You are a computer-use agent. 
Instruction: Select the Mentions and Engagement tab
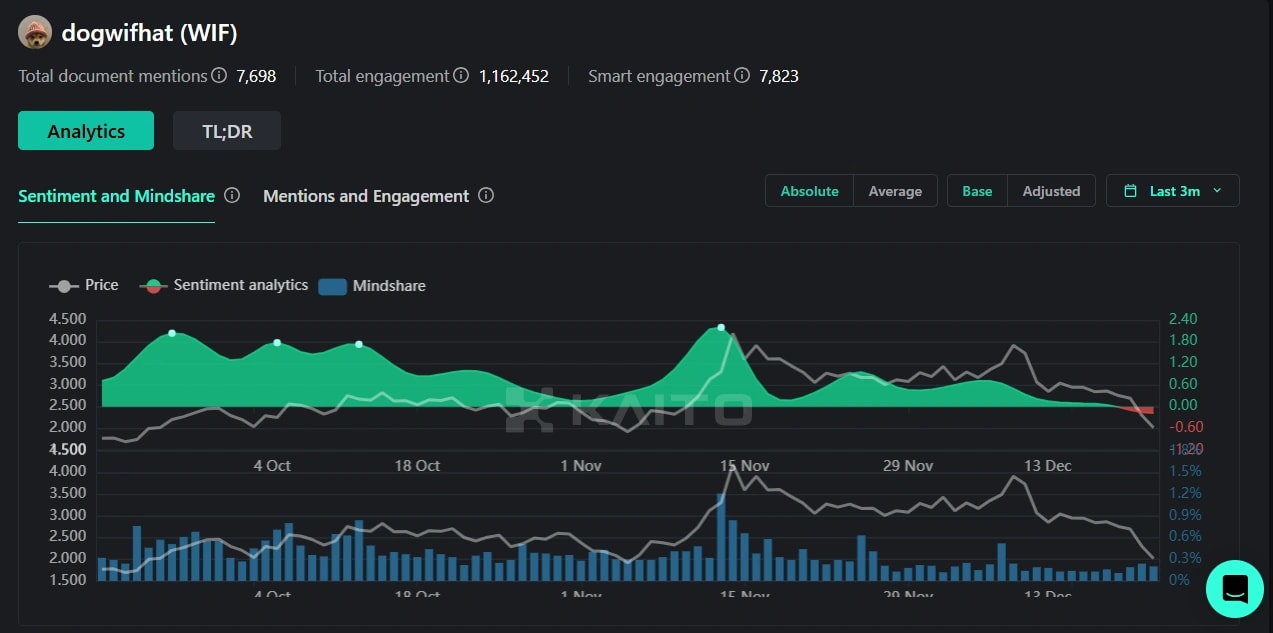(x=365, y=196)
